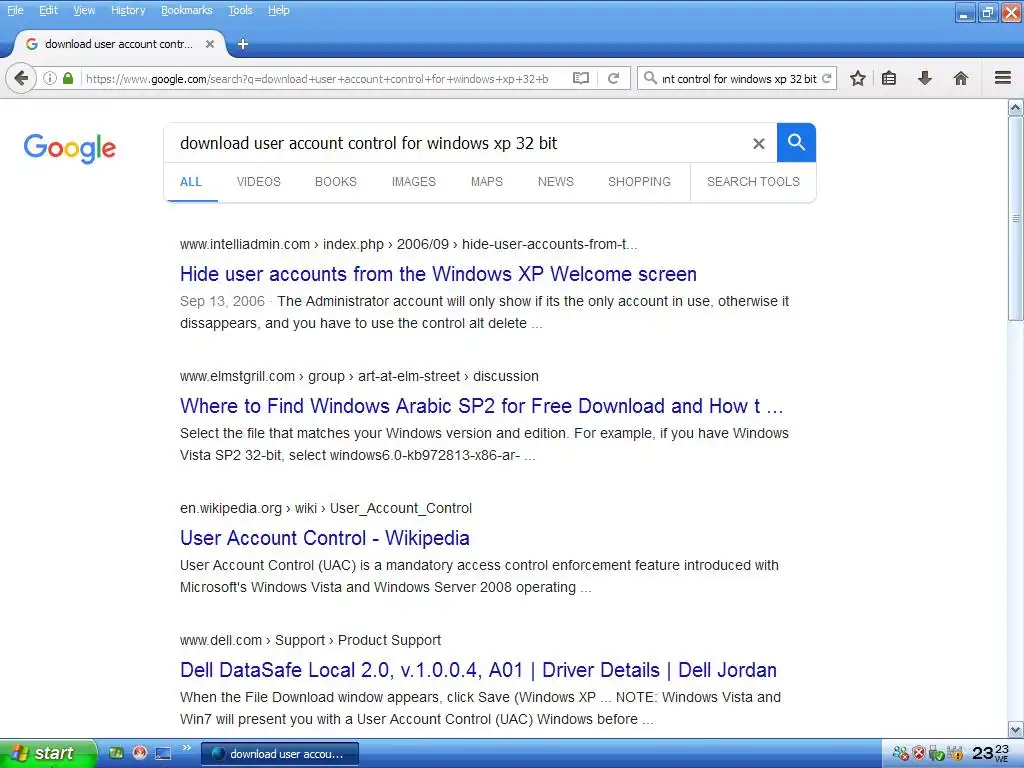Image resolution: width=1024 pixels, height=768 pixels.
Task: Bookmark this page with the star icon
Action: click(857, 78)
